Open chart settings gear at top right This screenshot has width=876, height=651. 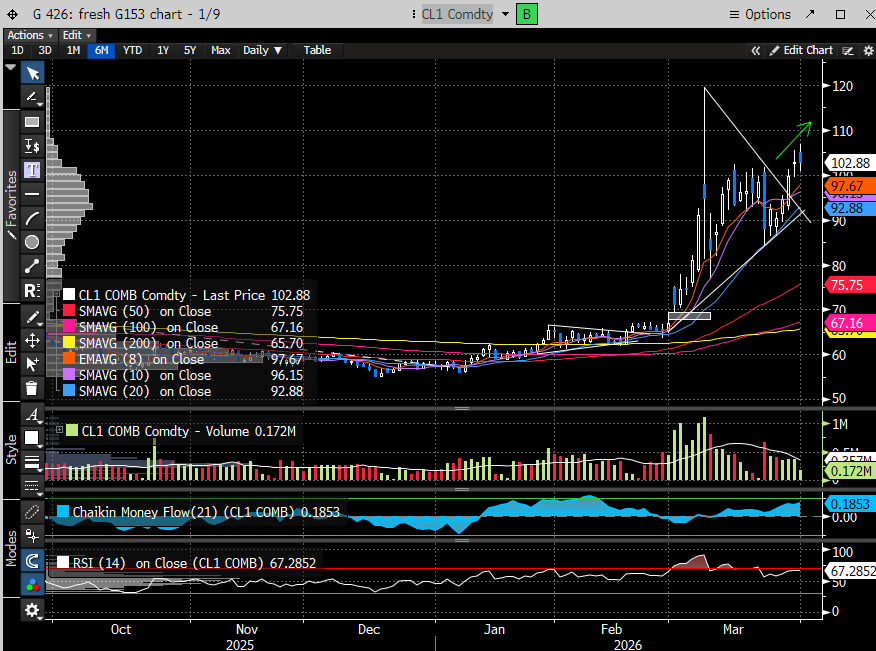point(868,51)
